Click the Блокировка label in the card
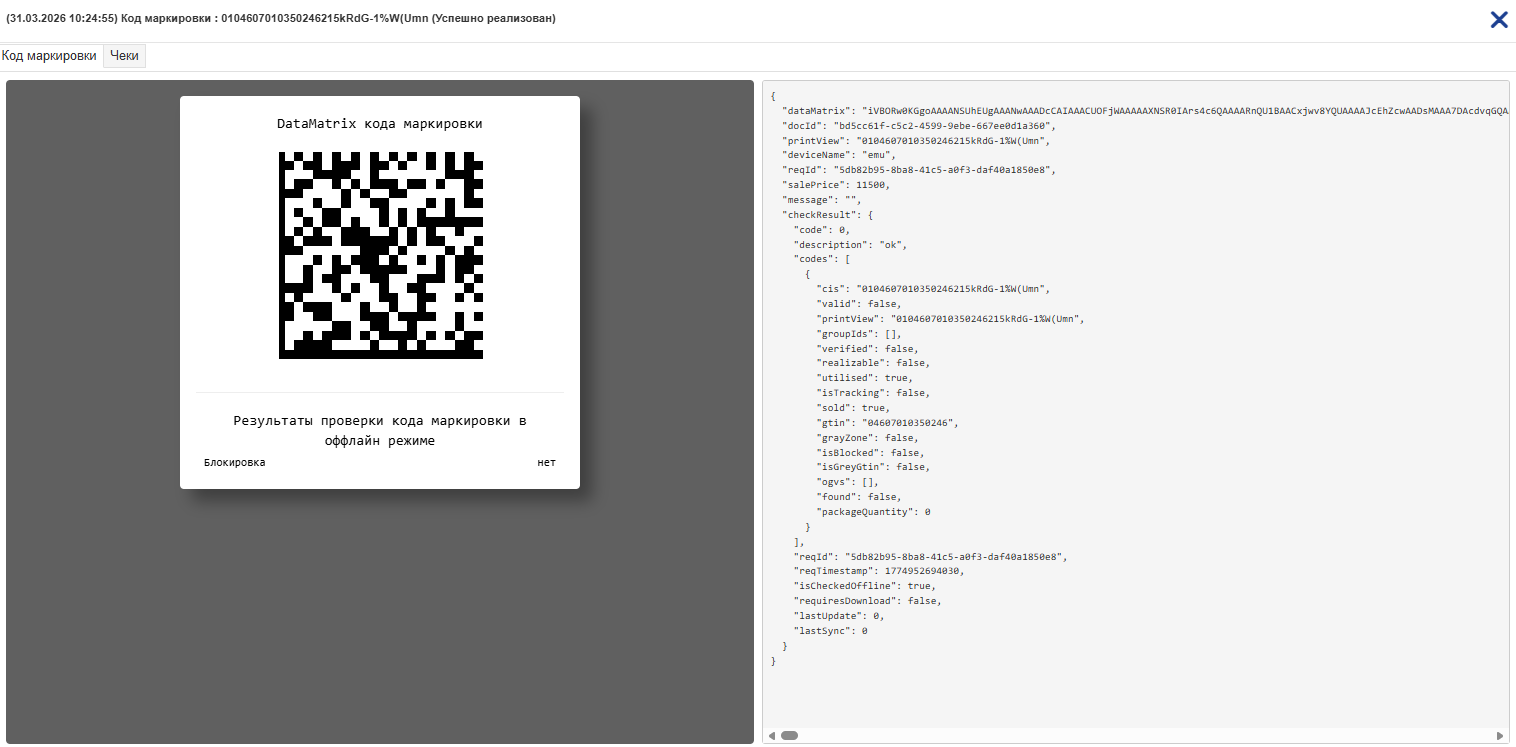Image resolution: width=1516 pixels, height=747 pixels. tap(235, 462)
